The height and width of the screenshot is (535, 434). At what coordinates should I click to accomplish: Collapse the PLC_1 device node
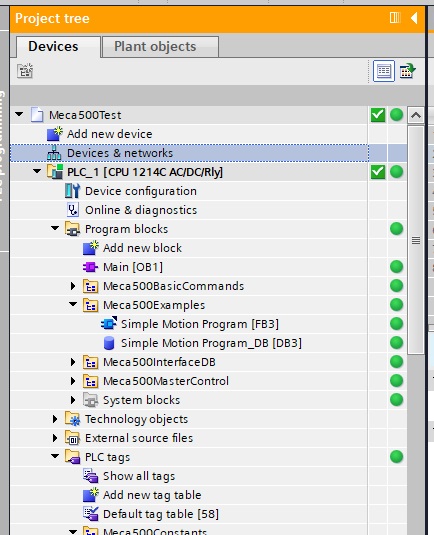click(37, 171)
